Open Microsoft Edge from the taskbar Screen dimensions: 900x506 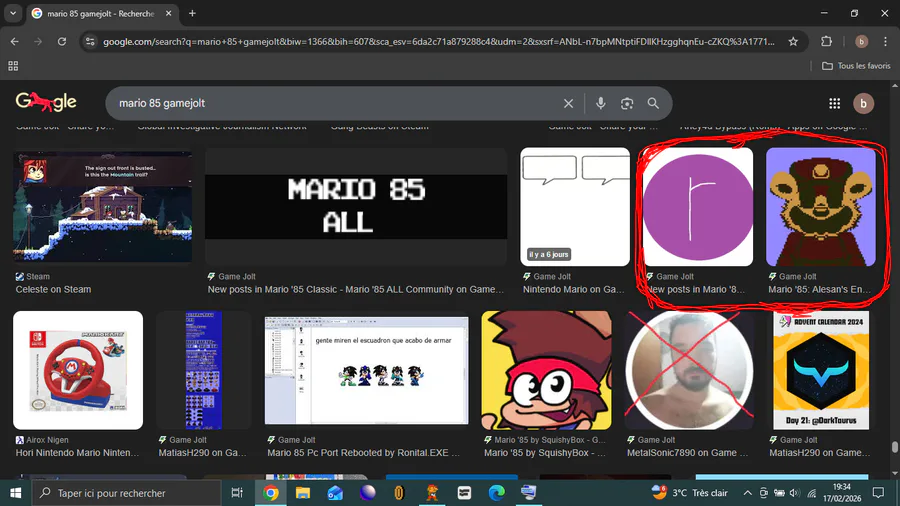496,493
